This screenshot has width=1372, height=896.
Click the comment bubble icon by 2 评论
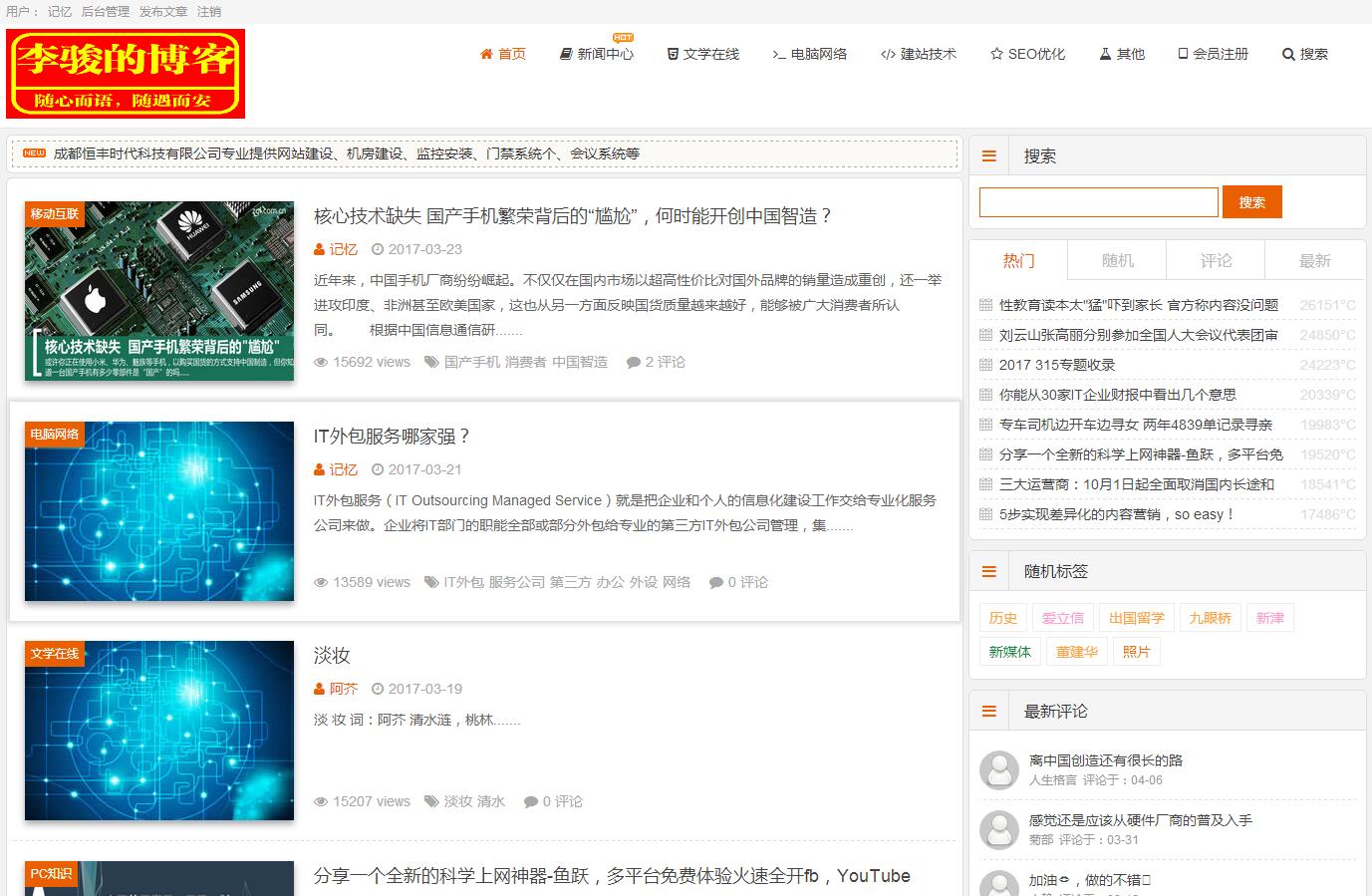tap(633, 363)
